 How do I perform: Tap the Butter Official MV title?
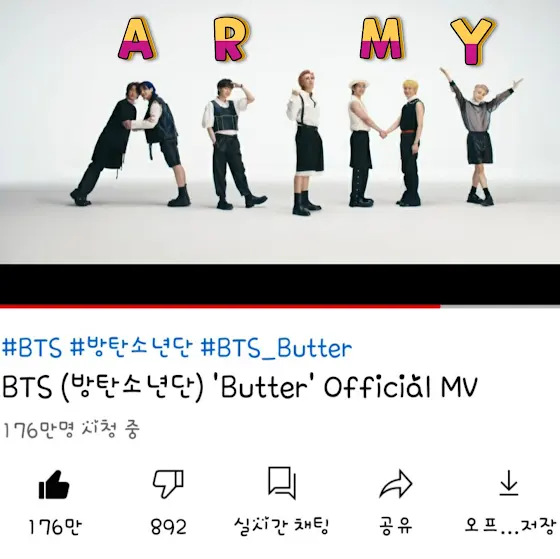click(x=239, y=387)
